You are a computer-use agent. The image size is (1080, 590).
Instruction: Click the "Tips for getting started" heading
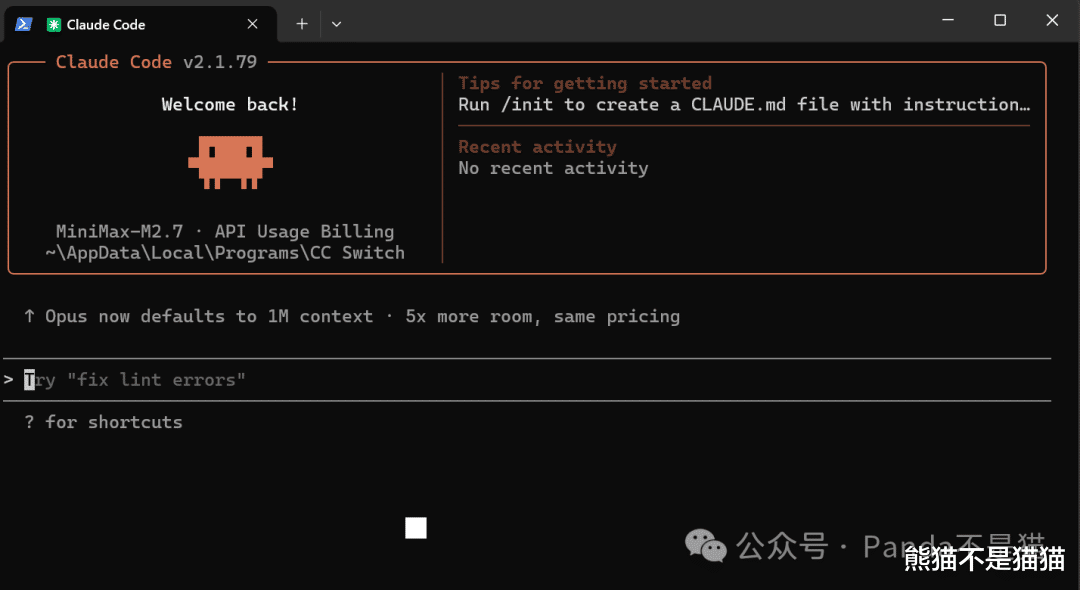[585, 84]
